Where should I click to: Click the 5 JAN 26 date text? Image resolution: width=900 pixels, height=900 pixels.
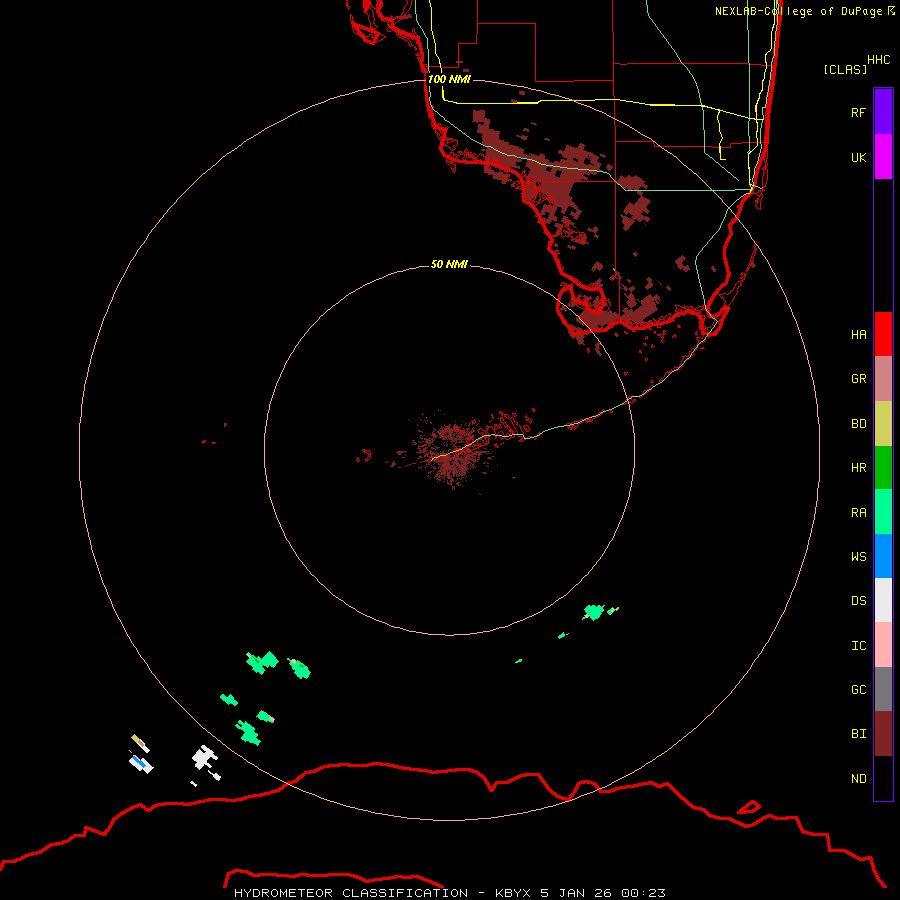pos(576,893)
